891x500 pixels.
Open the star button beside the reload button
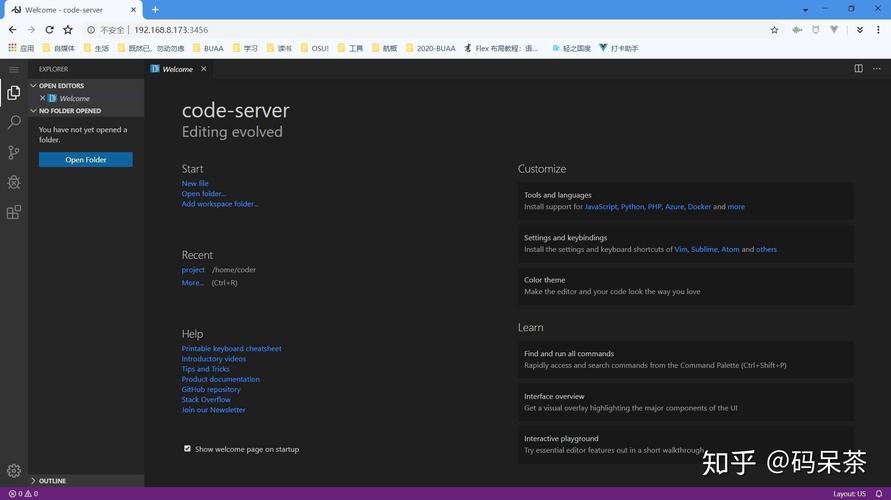click(68, 30)
